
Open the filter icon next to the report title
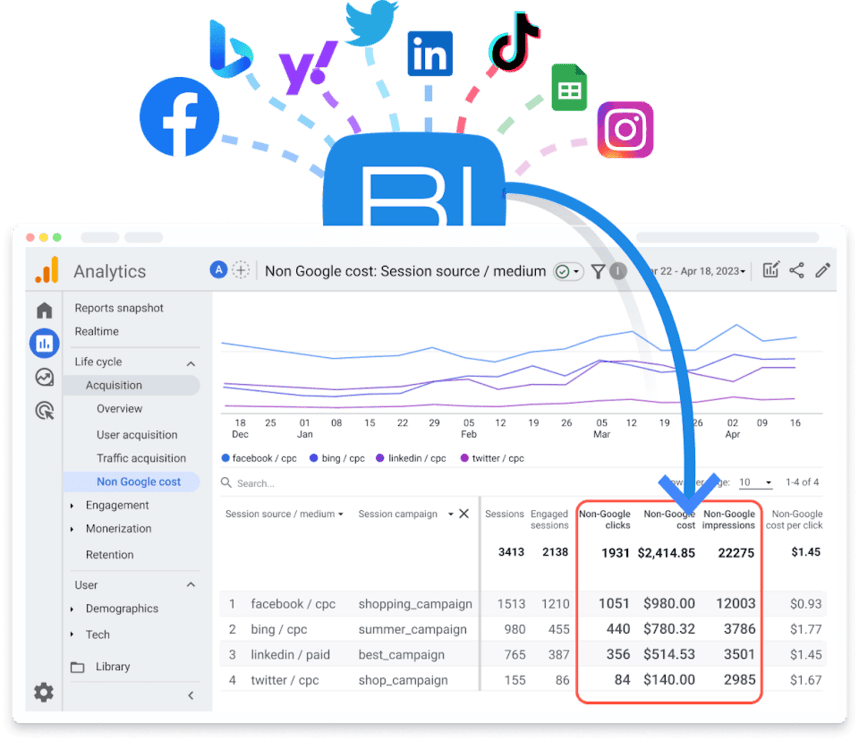[x=597, y=271]
